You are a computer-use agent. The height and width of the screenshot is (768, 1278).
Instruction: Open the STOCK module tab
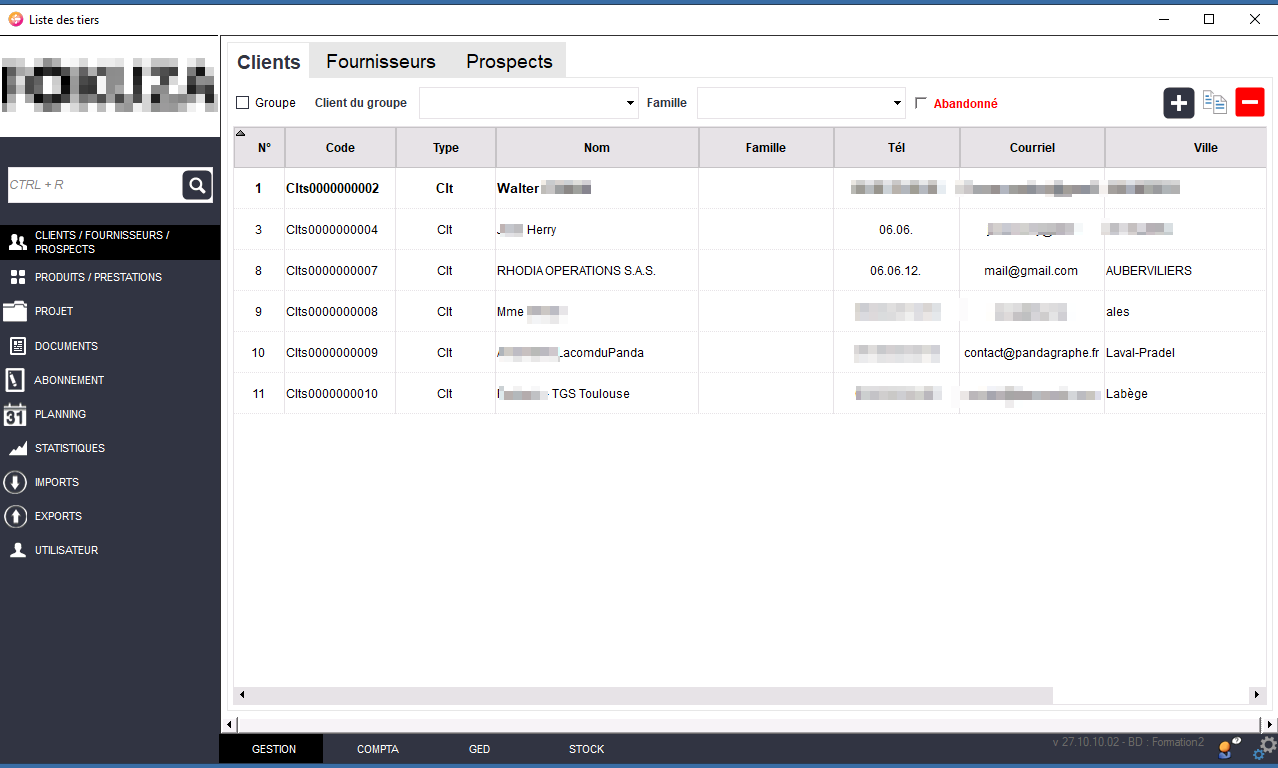point(587,749)
